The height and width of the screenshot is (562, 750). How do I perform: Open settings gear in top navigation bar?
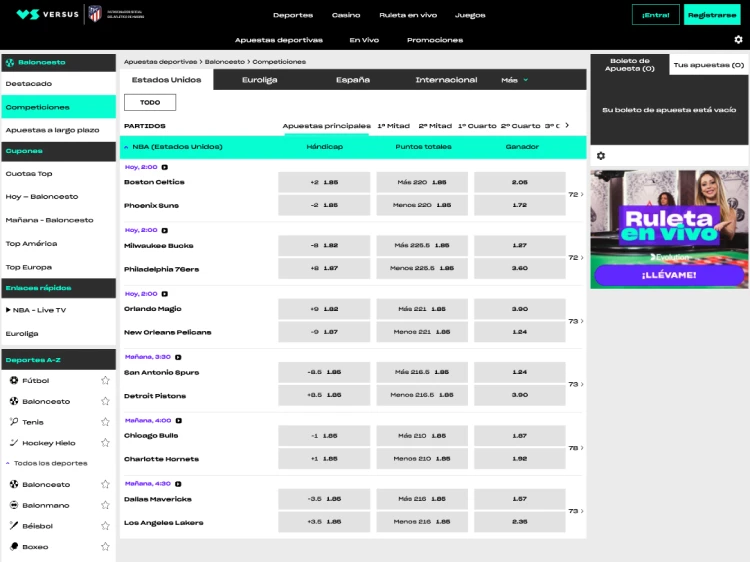click(738, 40)
